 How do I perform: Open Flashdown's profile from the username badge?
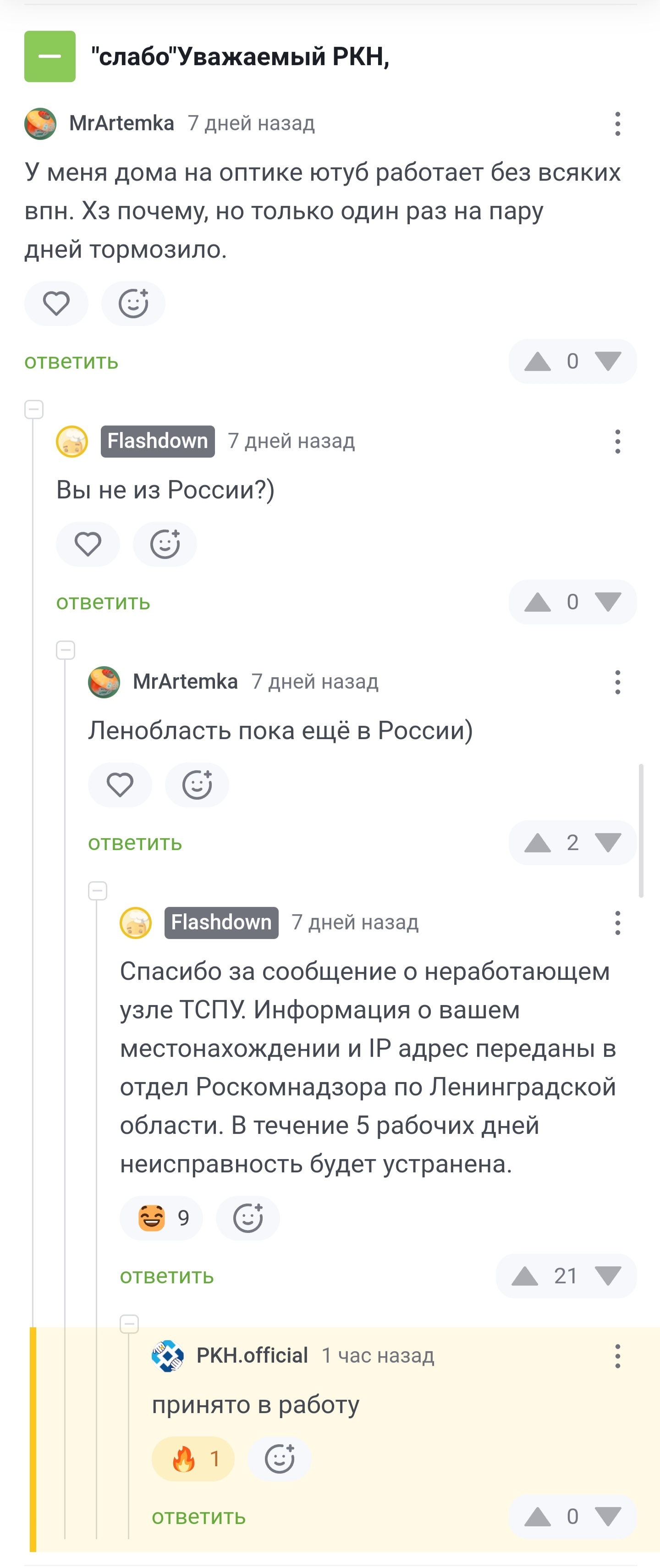[158, 442]
